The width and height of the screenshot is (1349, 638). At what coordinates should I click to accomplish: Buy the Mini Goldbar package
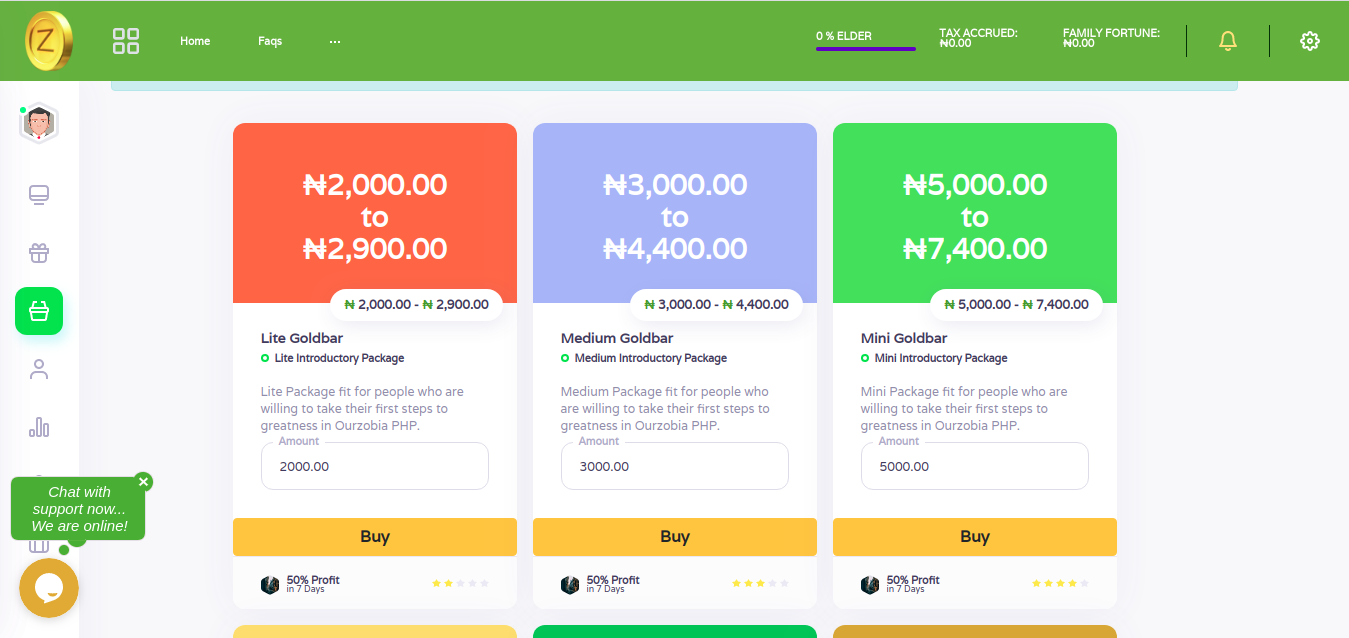975,537
